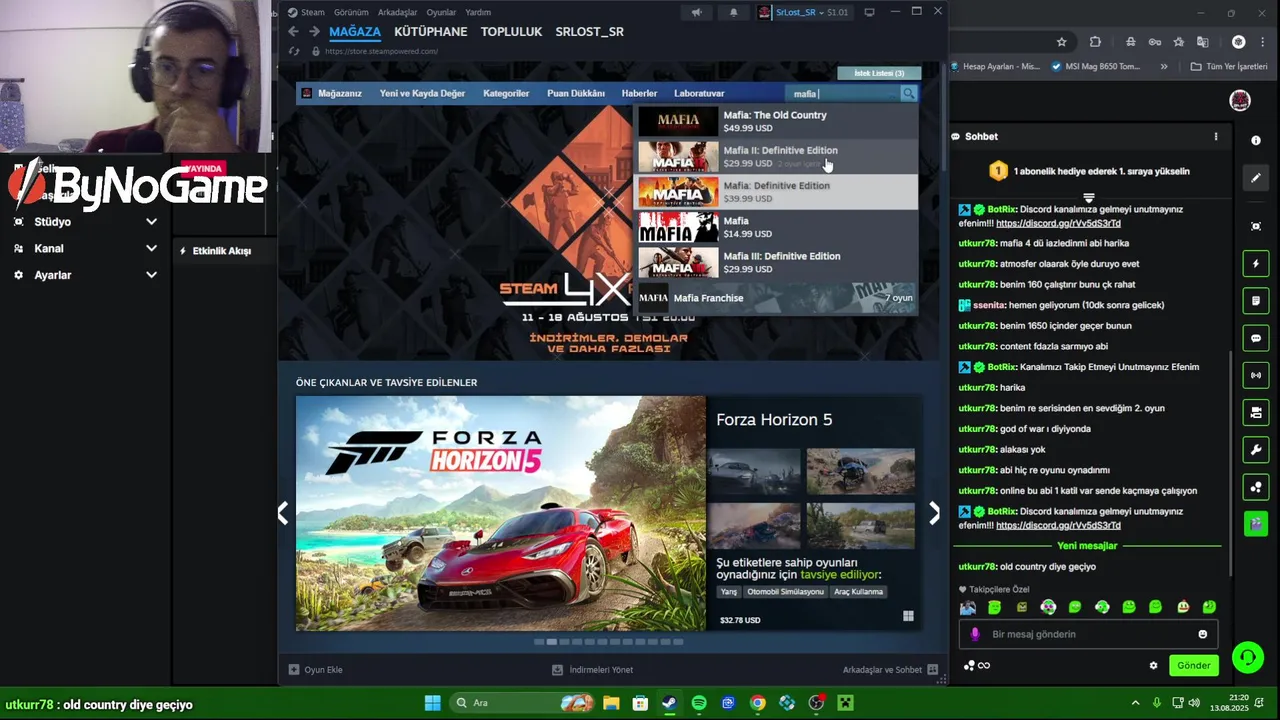Expand the Ayarlar sidebar section
The image size is (1280, 720).
coord(84,275)
